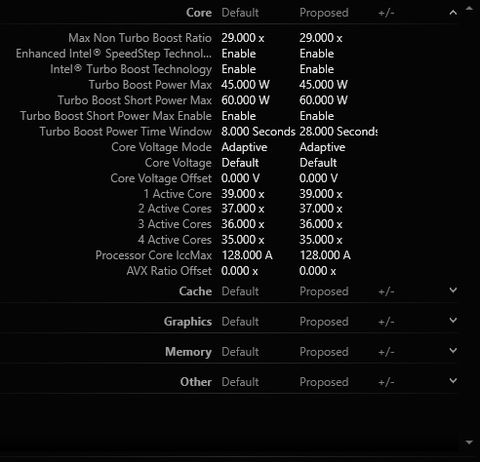480x462 pixels.
Task: Click the Memory row +/- header
Action: [x=386, y=352]
